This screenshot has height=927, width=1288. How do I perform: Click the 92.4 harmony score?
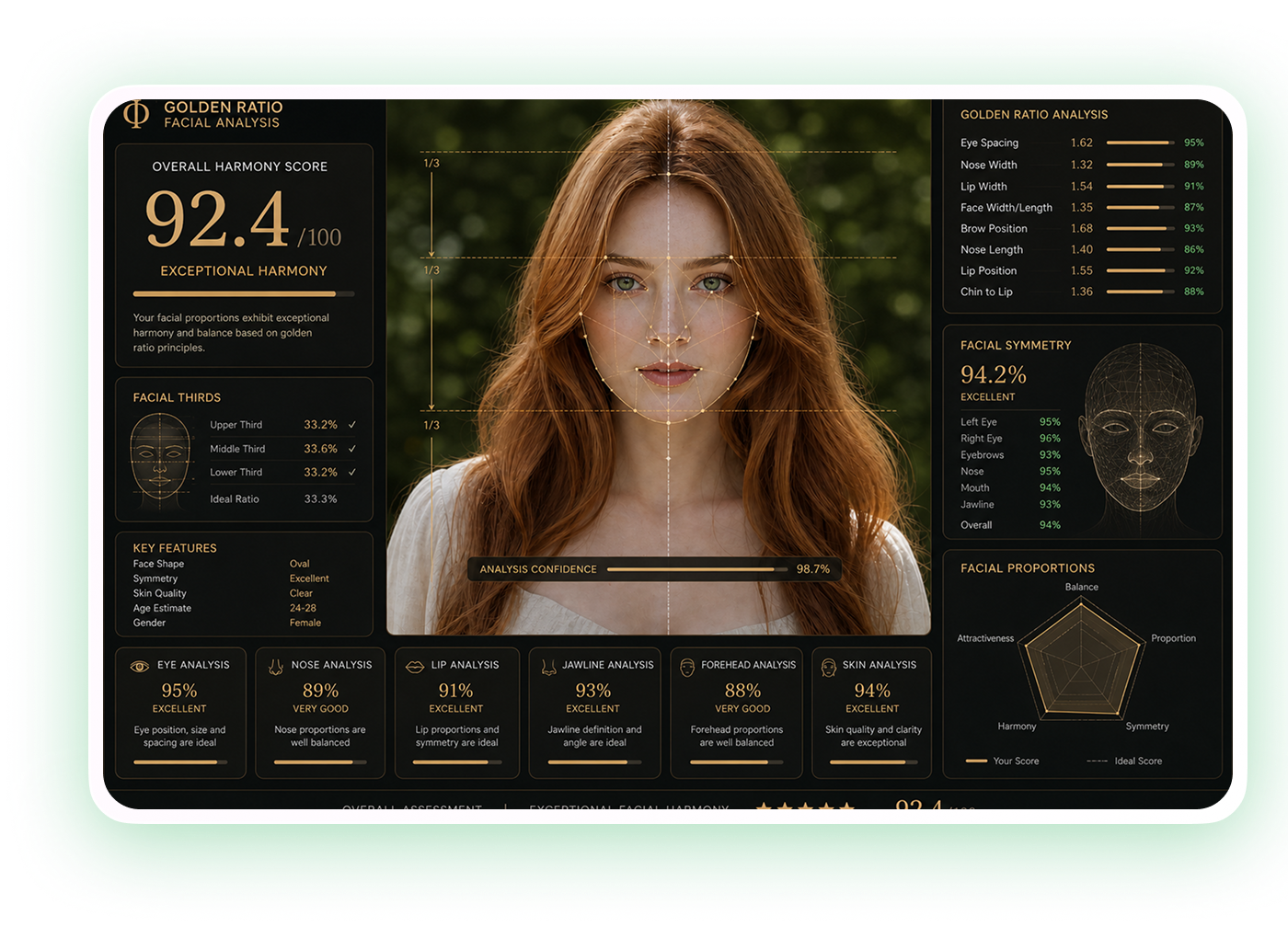(218, 221)
